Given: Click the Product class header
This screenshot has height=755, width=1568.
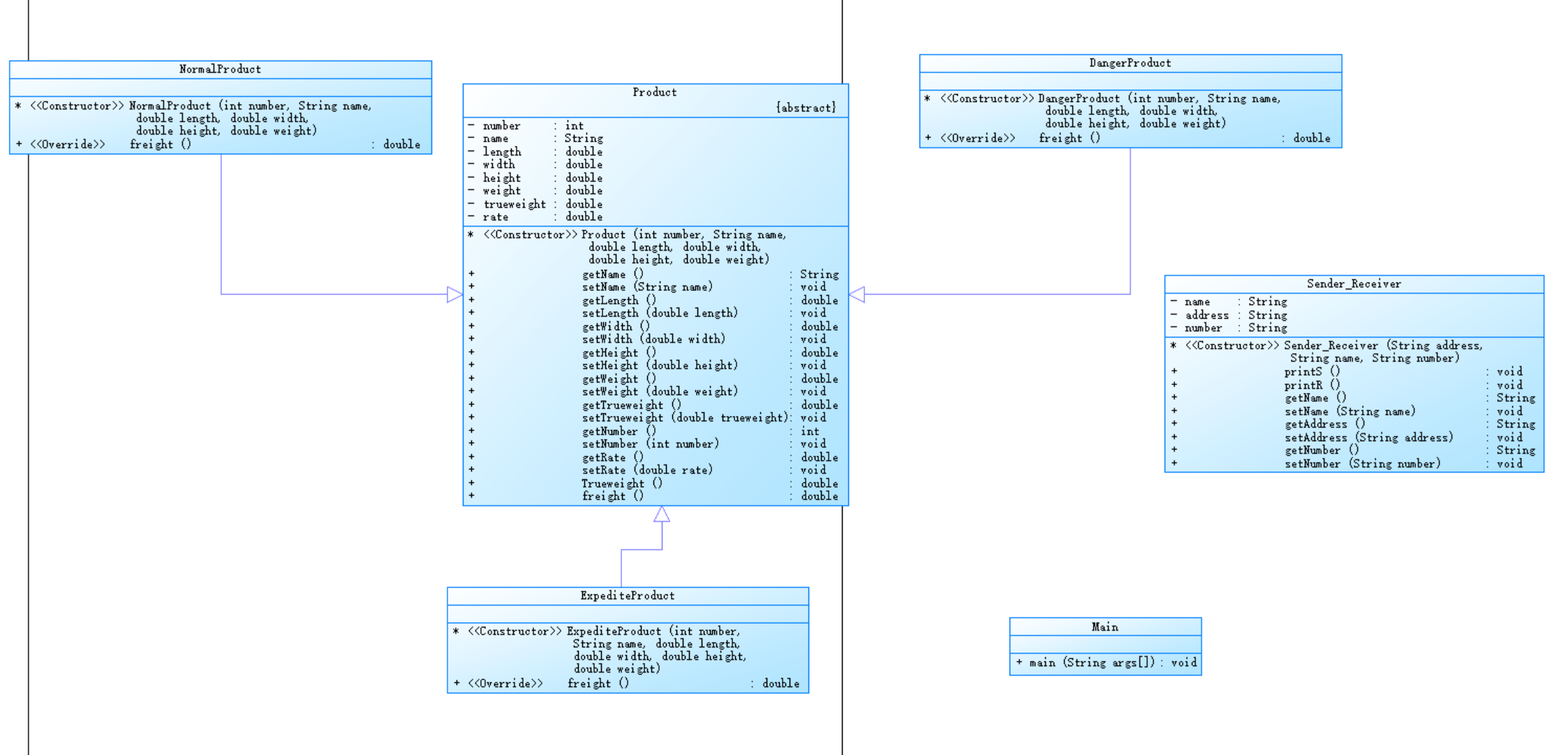Looking at the screenshot, I should pos(654,92).
